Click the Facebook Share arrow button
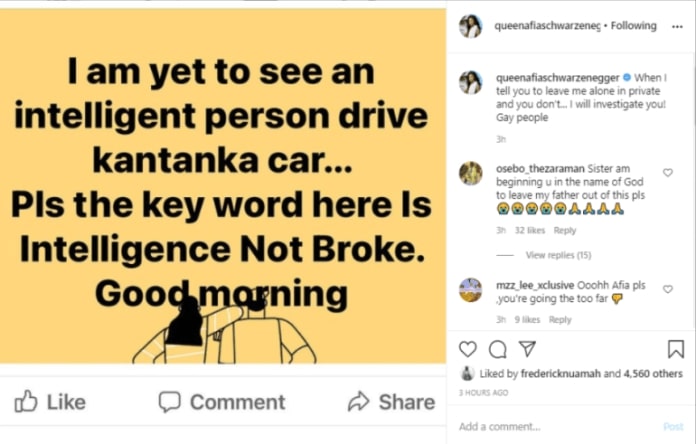 (392, 402)
